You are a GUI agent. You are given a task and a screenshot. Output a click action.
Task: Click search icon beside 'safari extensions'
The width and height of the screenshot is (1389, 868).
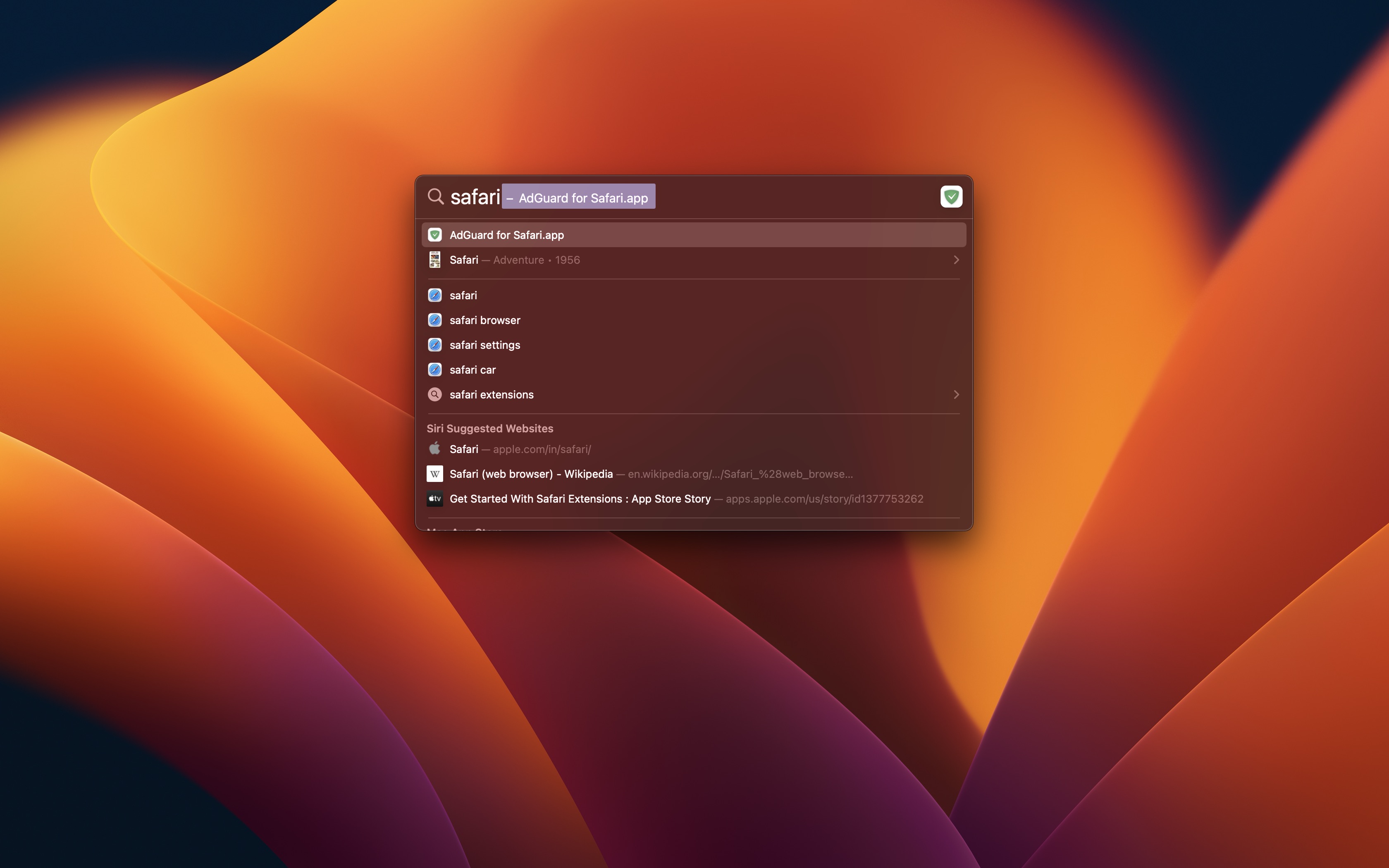(435, 394)
